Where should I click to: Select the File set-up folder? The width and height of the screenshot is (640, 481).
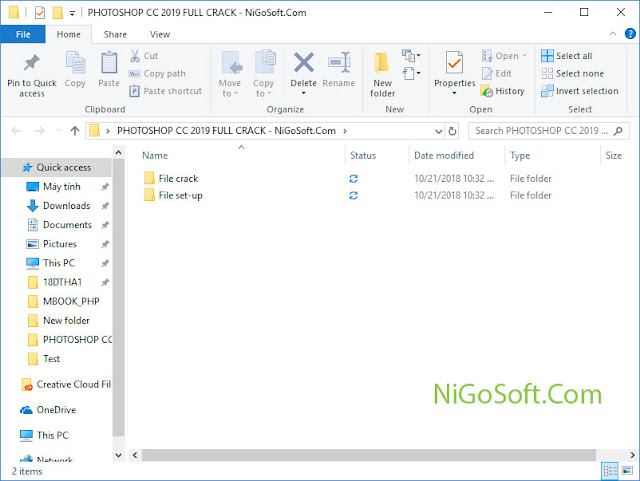click(x=180, y=196)
